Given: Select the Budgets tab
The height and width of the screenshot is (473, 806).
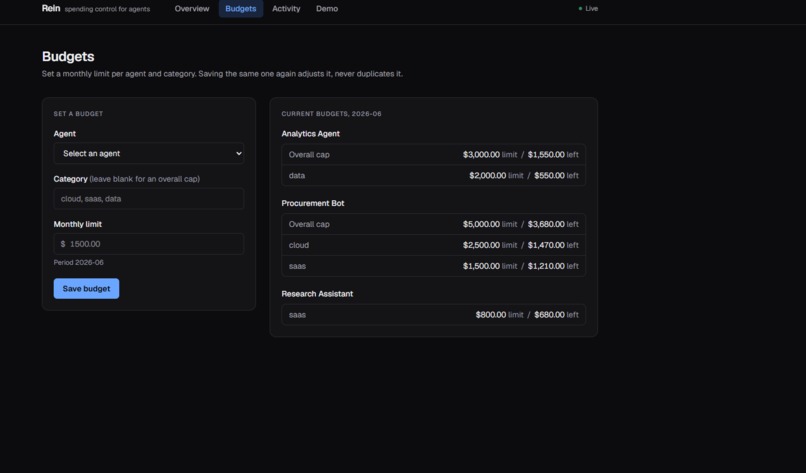Looking at the screenshot, I should pyautogui.click(x=241, y=9).
